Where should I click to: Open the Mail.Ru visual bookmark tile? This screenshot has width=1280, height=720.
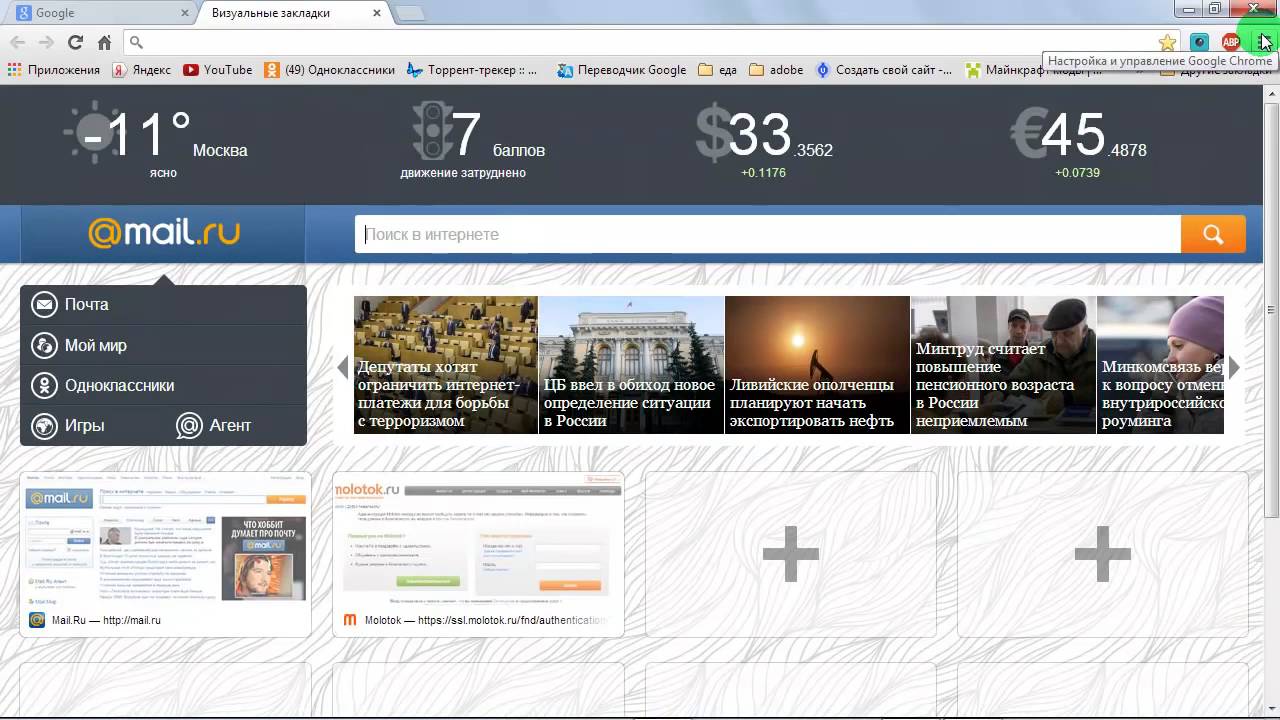[x=166, y=554]
